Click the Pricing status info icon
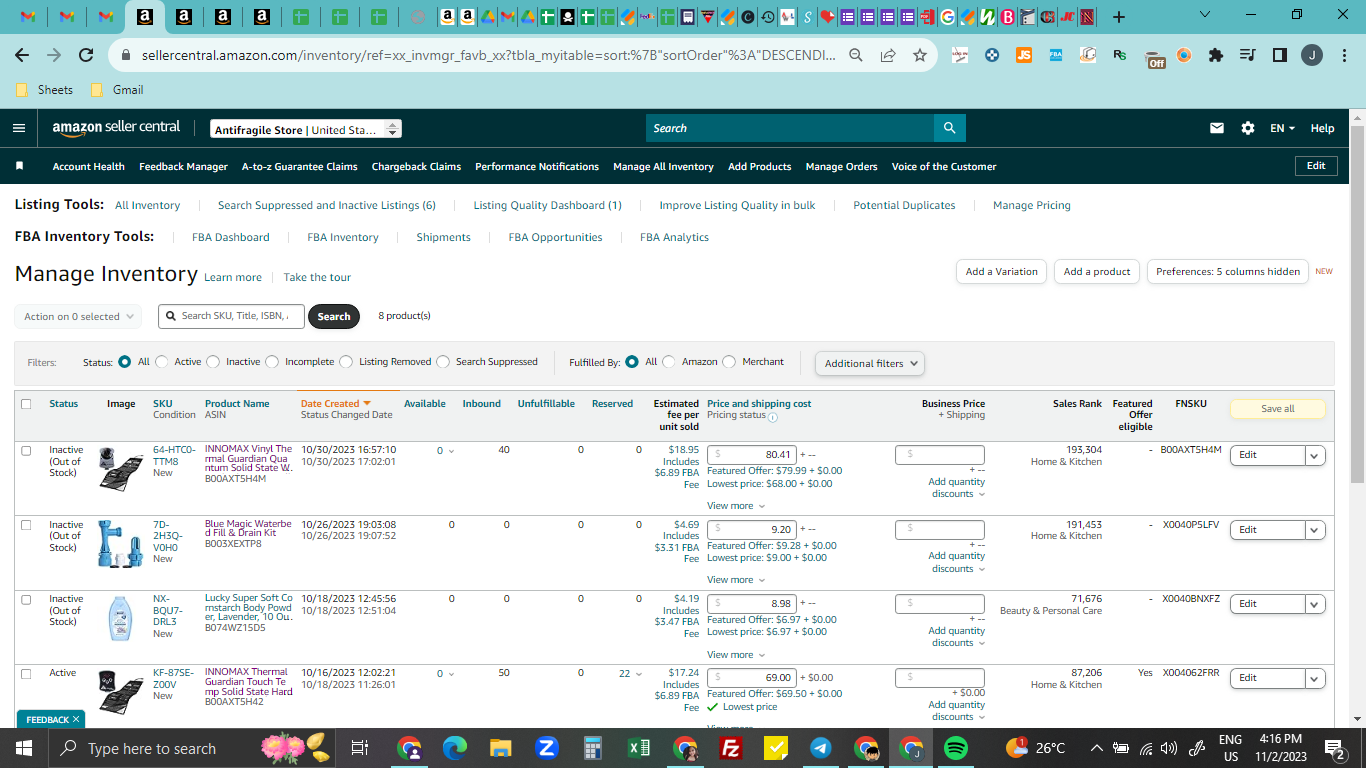Image resolution: width=1366 pixels, height=768 pixels. pos(773,417)
